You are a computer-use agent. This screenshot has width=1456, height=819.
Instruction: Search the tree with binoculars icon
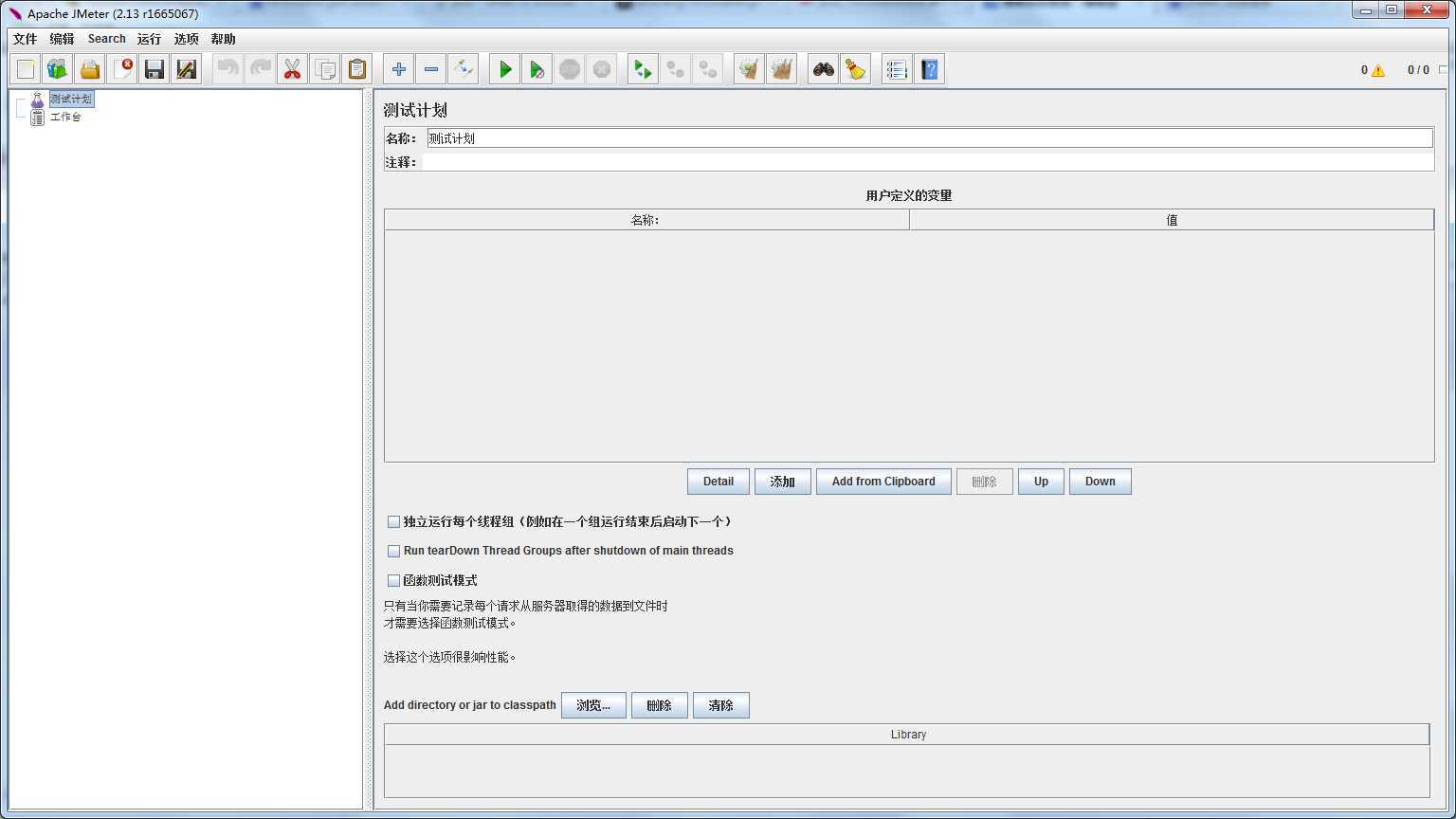click(x=824, y=69)
